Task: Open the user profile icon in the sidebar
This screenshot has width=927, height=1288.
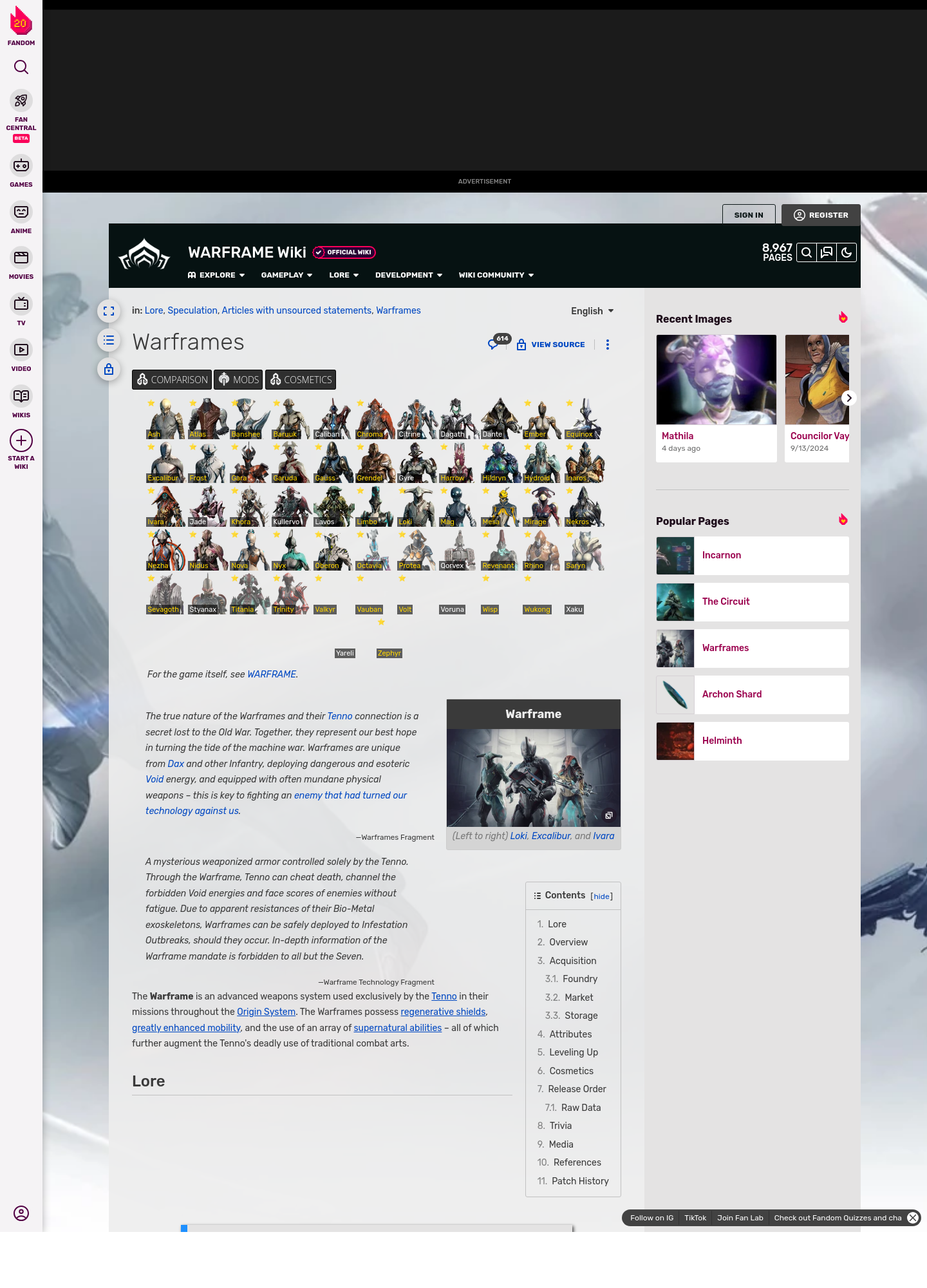Action: tap(21, 1213)
